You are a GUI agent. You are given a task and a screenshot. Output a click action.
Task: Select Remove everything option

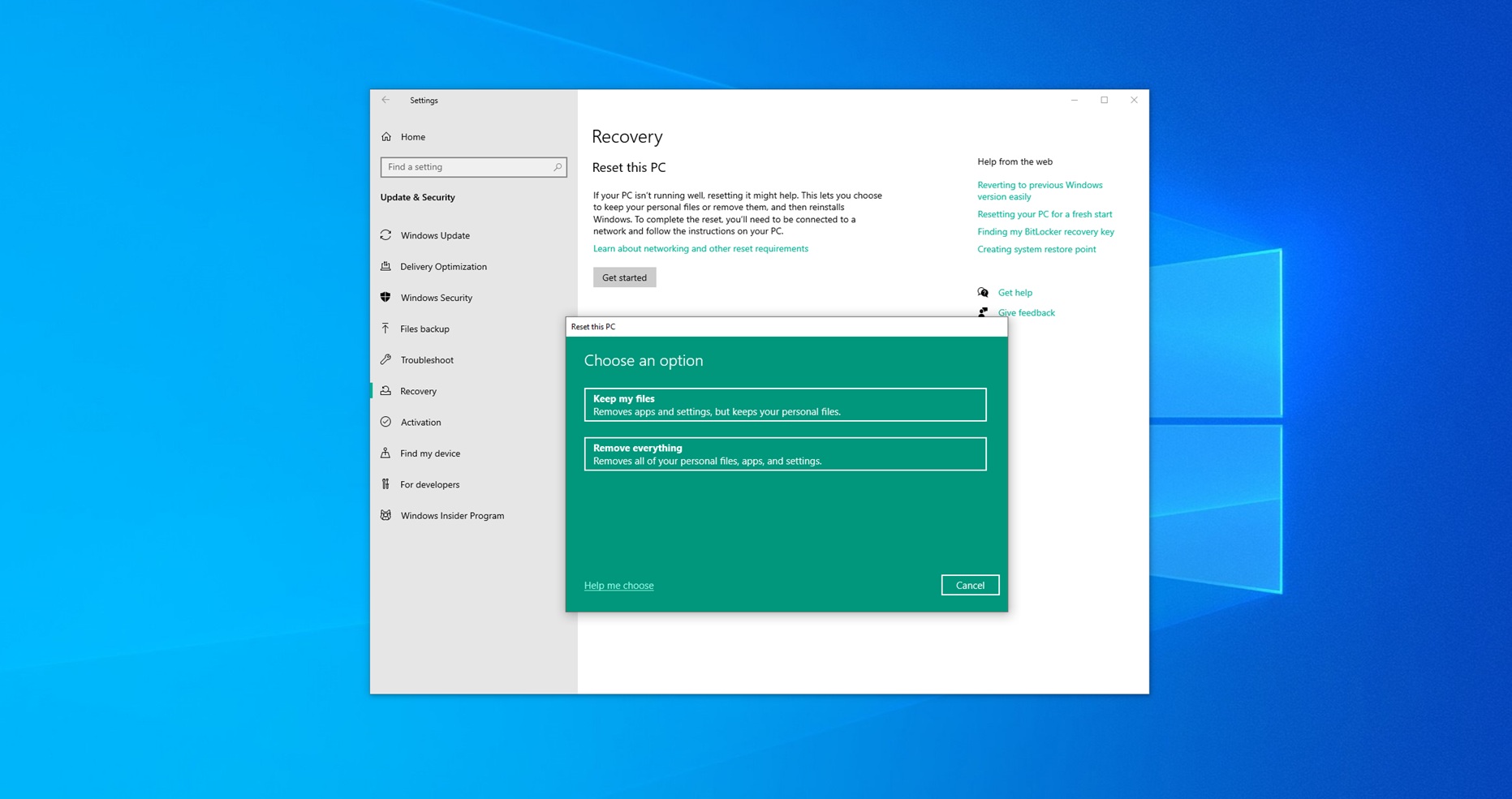click(x=785, y=453)
